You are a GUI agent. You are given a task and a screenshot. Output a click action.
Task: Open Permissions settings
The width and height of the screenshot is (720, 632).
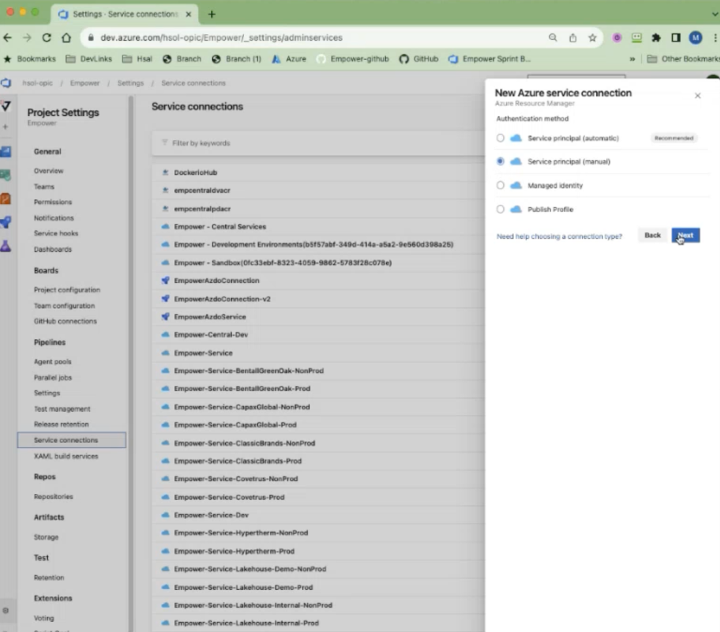tap(53, 202)
